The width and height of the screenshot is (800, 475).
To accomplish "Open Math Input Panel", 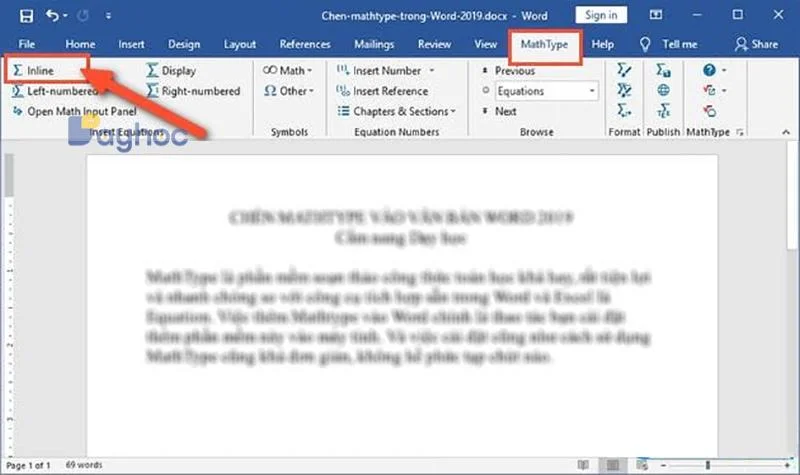I will 74,111.
